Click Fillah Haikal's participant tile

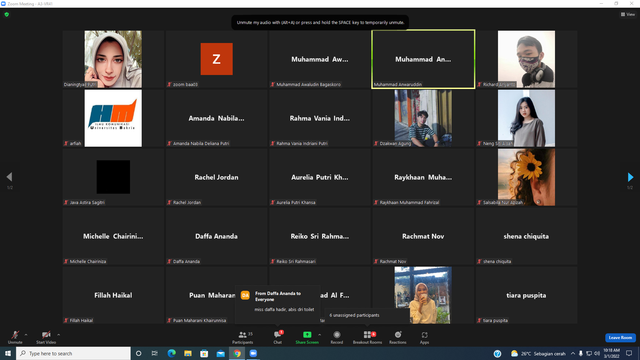(113, 295)
